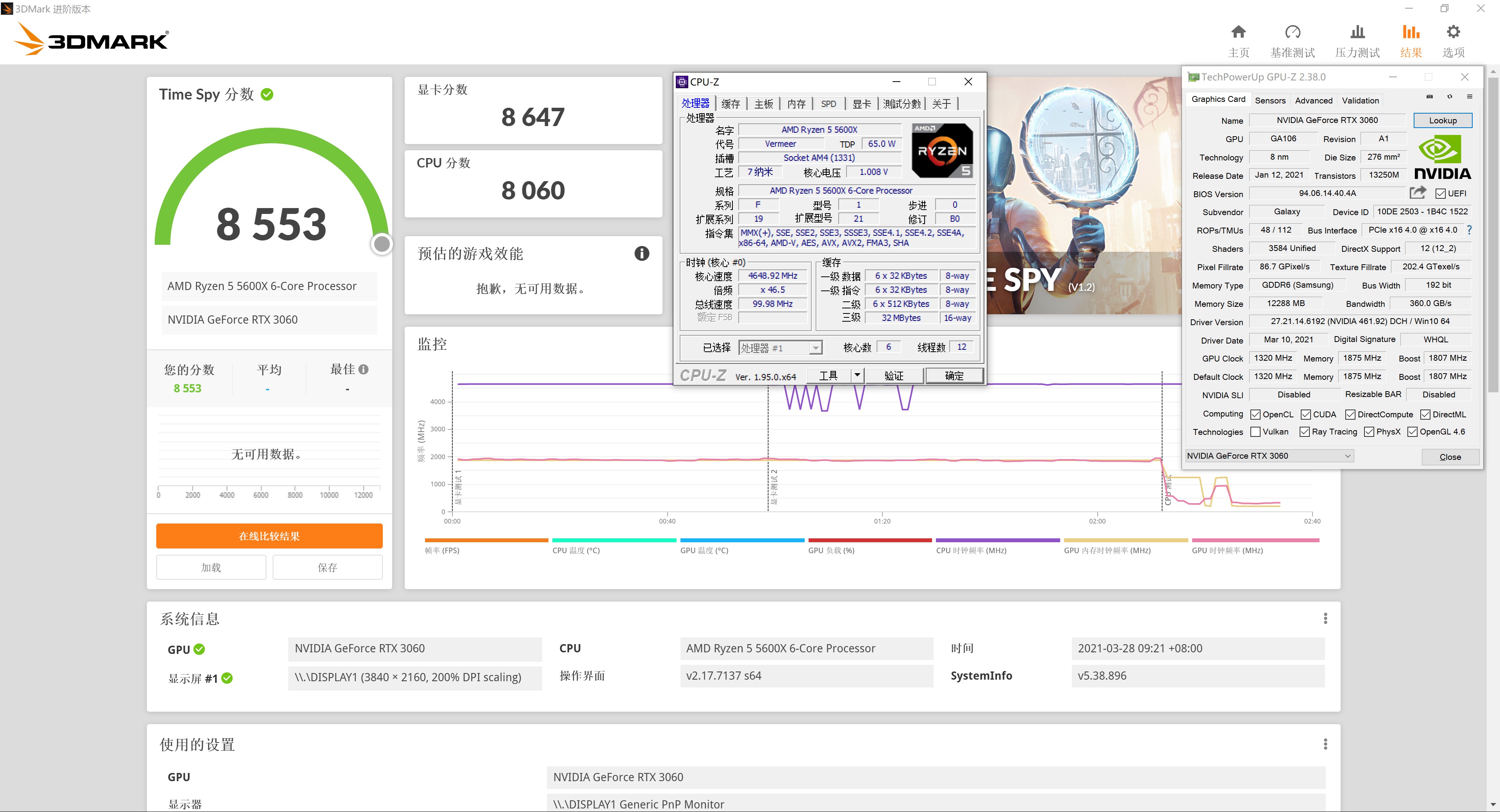
Task: Click the Time Spy score gauge handle
Action: point(382,244)
